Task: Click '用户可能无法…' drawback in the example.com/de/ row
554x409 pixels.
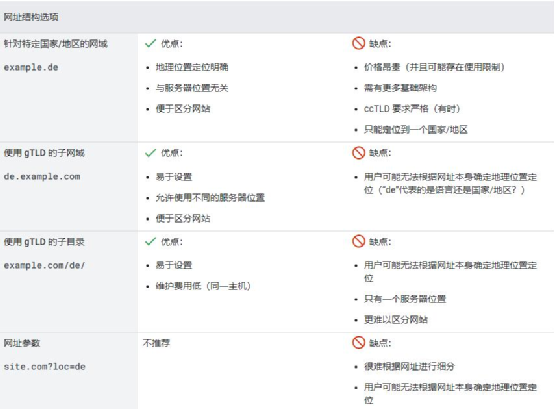Action: (x=450, y=272)
